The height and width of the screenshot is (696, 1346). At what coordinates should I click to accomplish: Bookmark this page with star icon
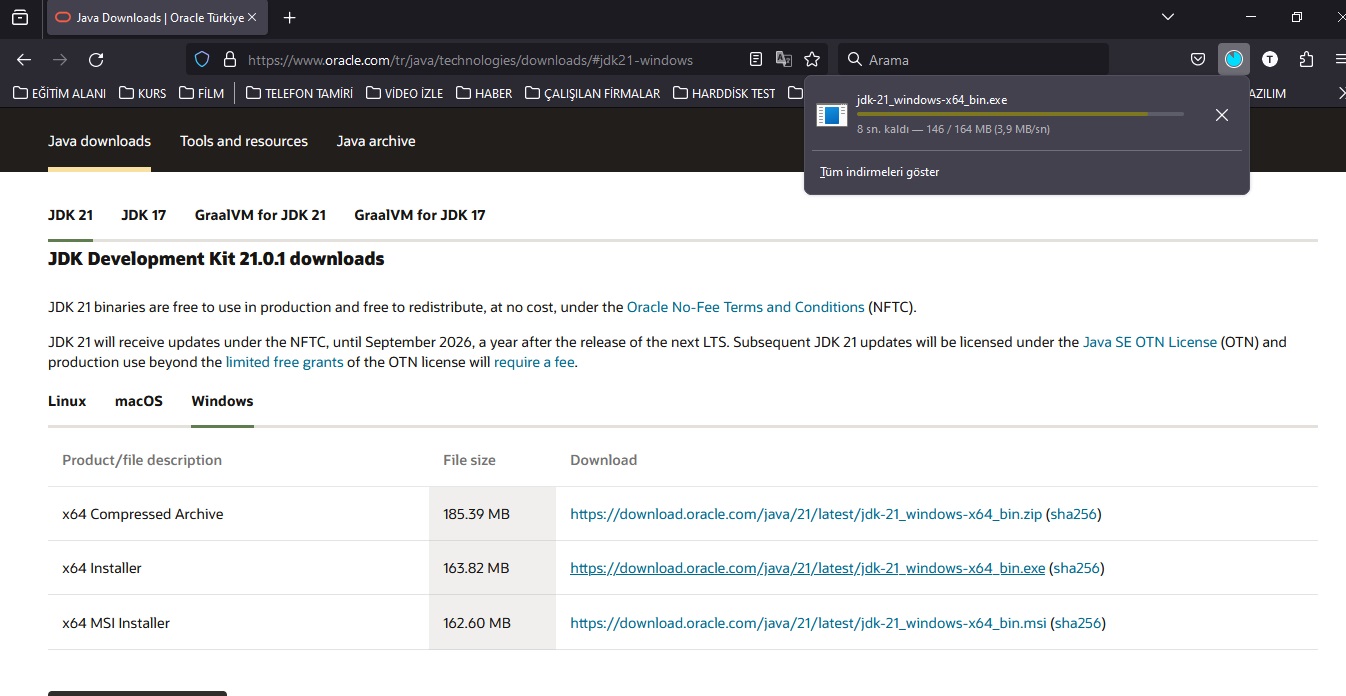(812, 60)
